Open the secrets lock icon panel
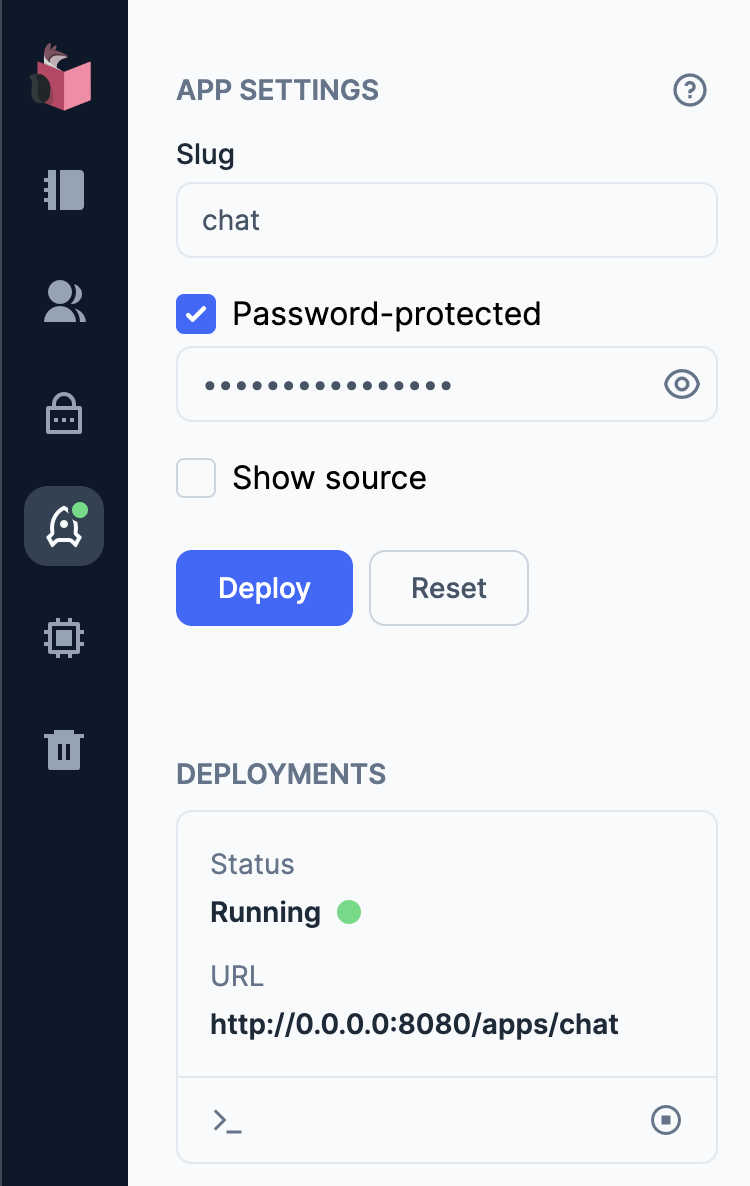 pyautogui.click(x=64, y=413)
